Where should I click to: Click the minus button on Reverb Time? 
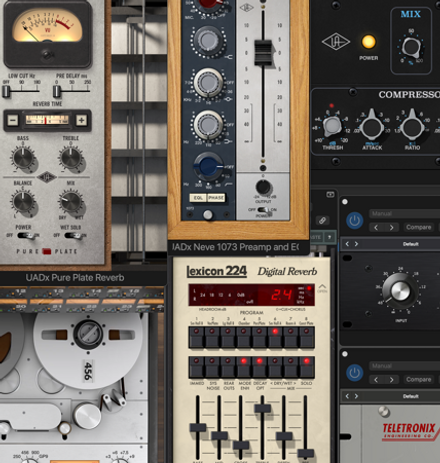(13, 120)
